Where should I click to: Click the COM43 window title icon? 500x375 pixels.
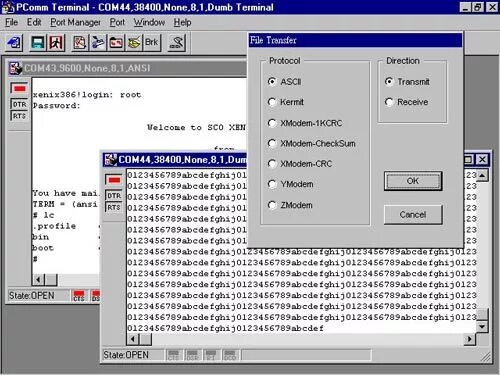pos(15,68)
